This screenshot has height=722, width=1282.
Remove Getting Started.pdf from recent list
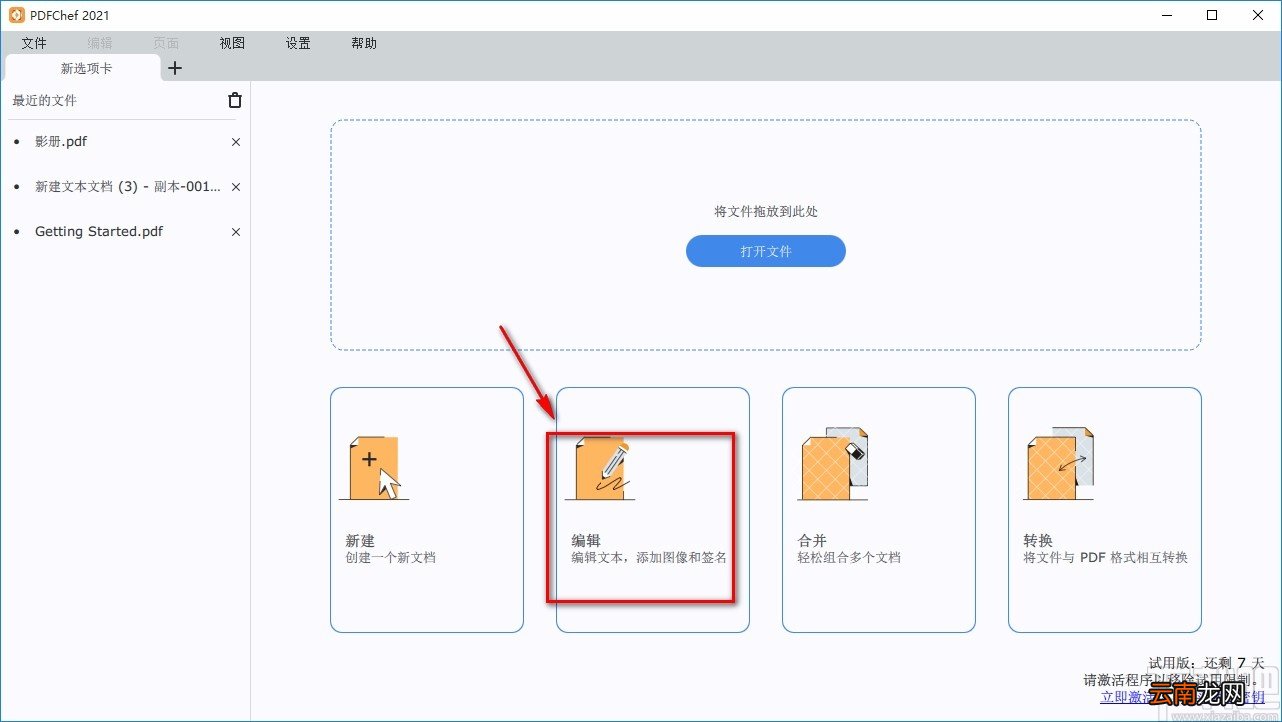coord(236,232)
